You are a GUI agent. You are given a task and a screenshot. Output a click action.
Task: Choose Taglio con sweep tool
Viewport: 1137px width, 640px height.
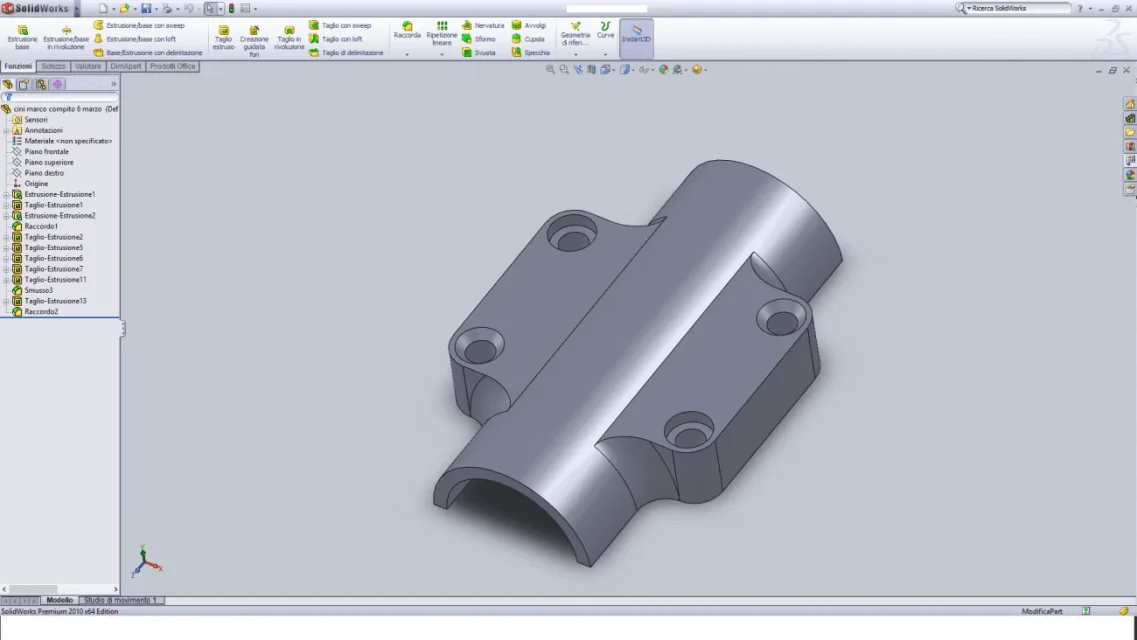tap(340, 25)
